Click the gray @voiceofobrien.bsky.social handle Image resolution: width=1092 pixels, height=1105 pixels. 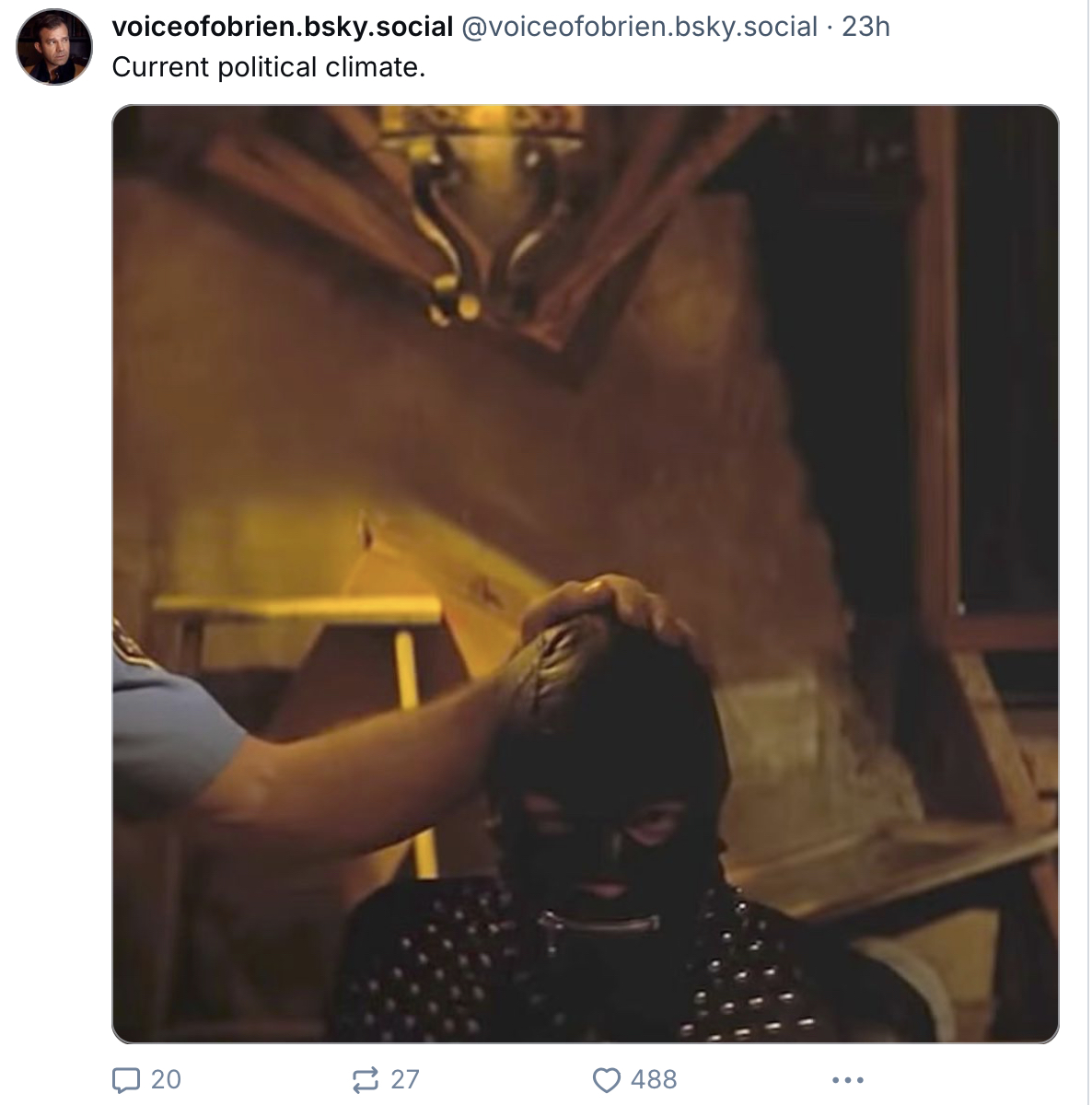(x=639, y=27)
